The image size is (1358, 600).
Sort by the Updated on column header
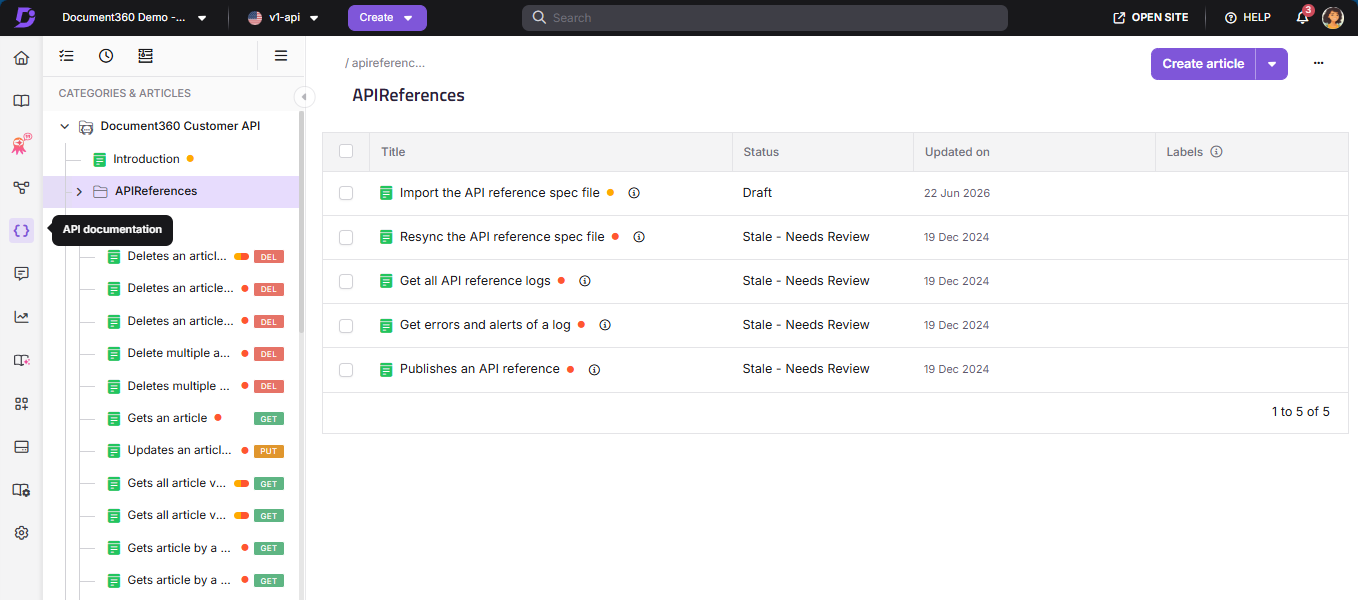click(957, 152)
